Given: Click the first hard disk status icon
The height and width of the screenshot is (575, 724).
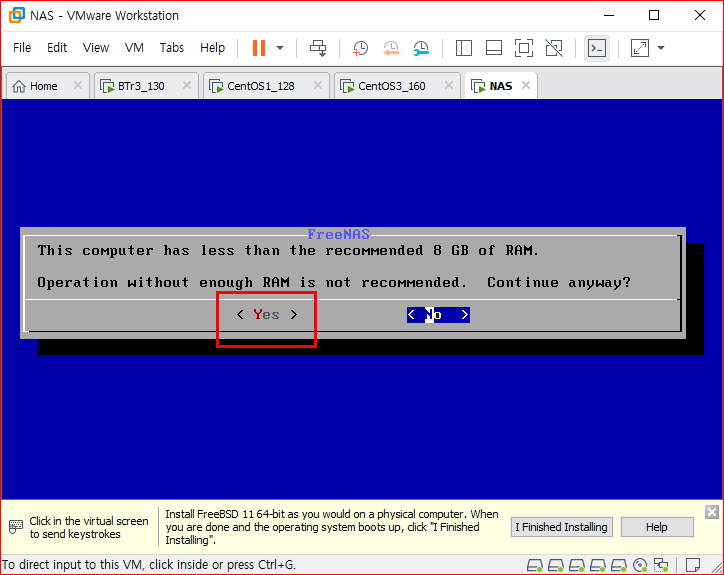Looking at the screenshot, I should pos(535,565).
